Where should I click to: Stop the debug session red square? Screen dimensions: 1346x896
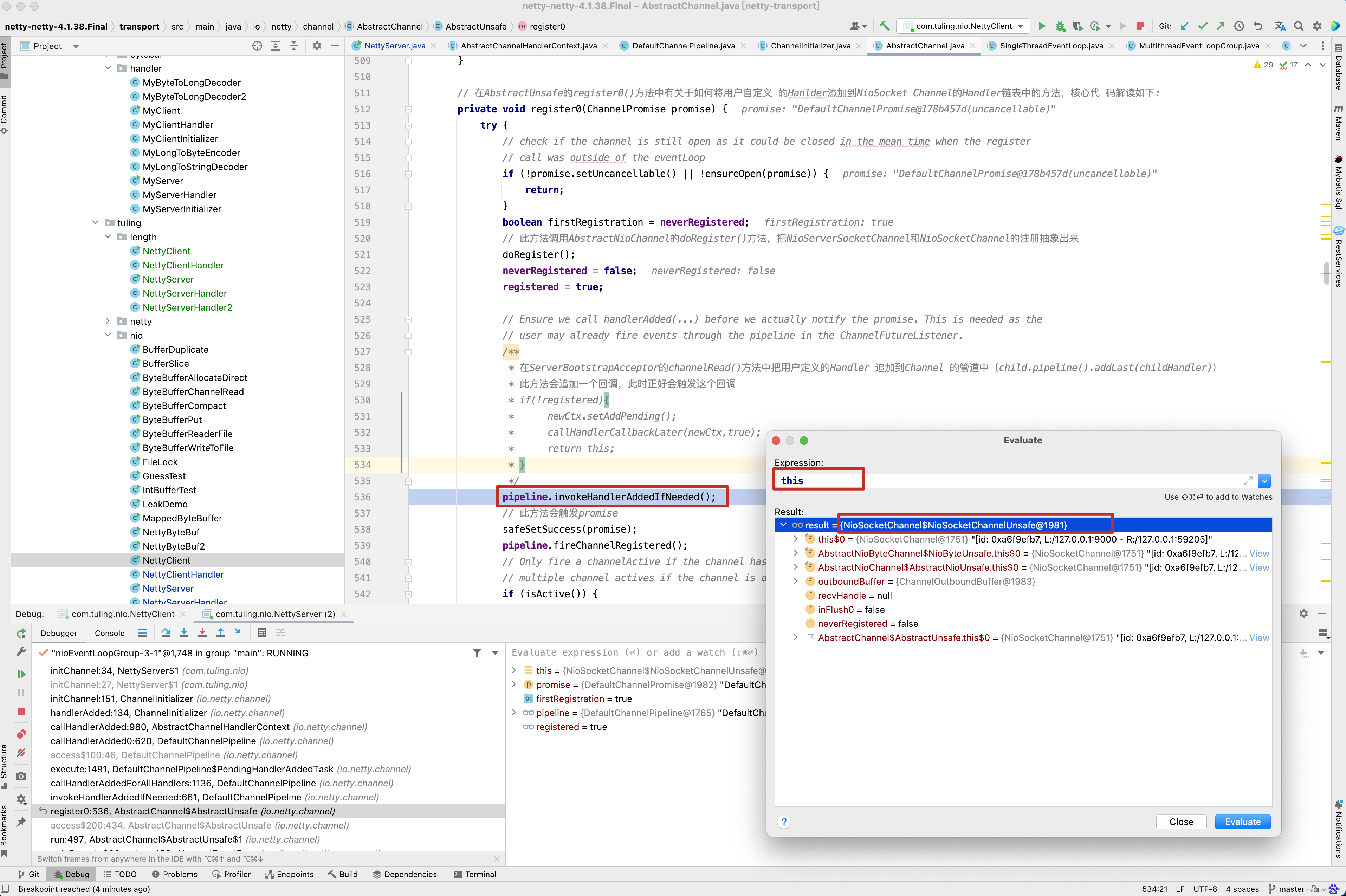point(21,712)
